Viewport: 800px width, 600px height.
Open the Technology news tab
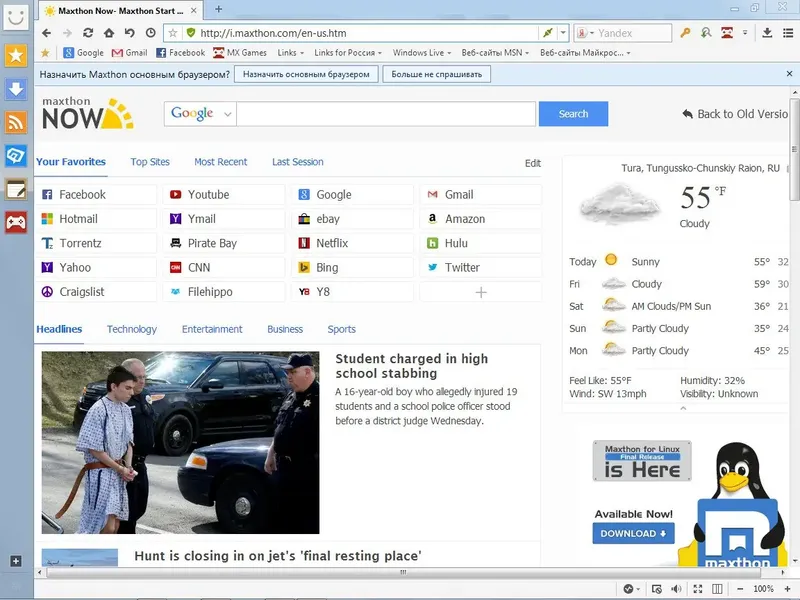pyautogui.click(x=132, y=329)
